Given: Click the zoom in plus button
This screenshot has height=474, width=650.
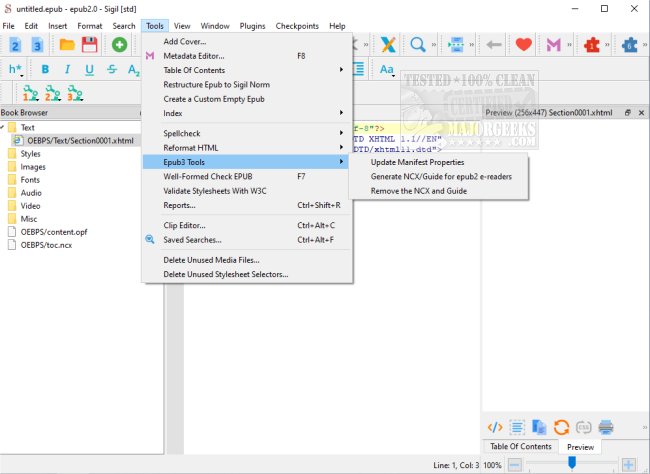Looking at the screenshot, I should click(628, 465).
